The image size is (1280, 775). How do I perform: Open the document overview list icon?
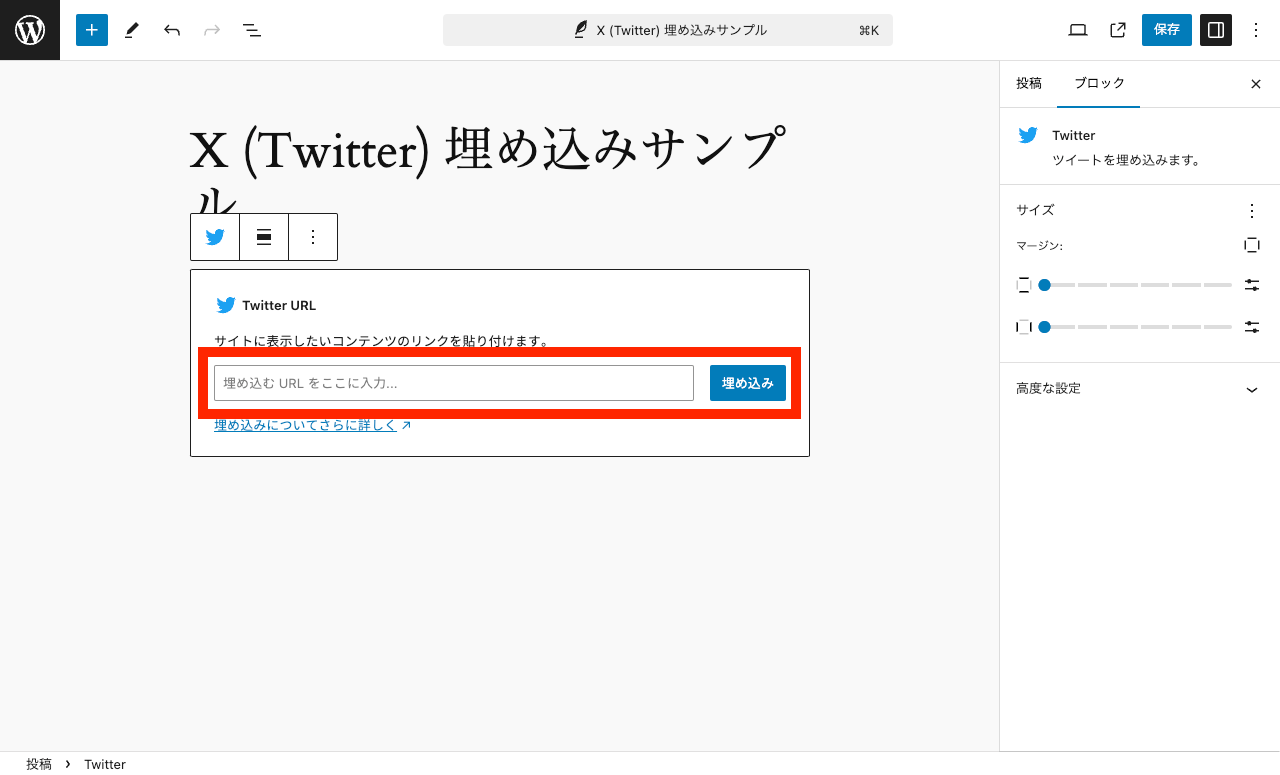pos(252,30)
